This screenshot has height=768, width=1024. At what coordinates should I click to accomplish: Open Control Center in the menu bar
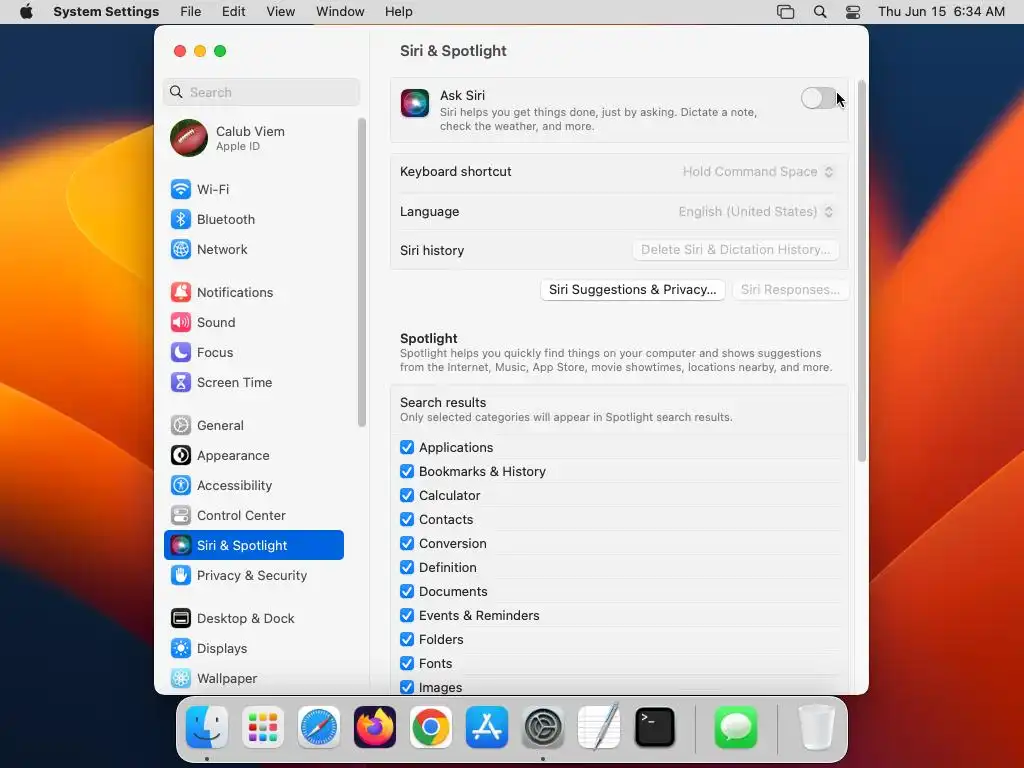click(853, 12)
